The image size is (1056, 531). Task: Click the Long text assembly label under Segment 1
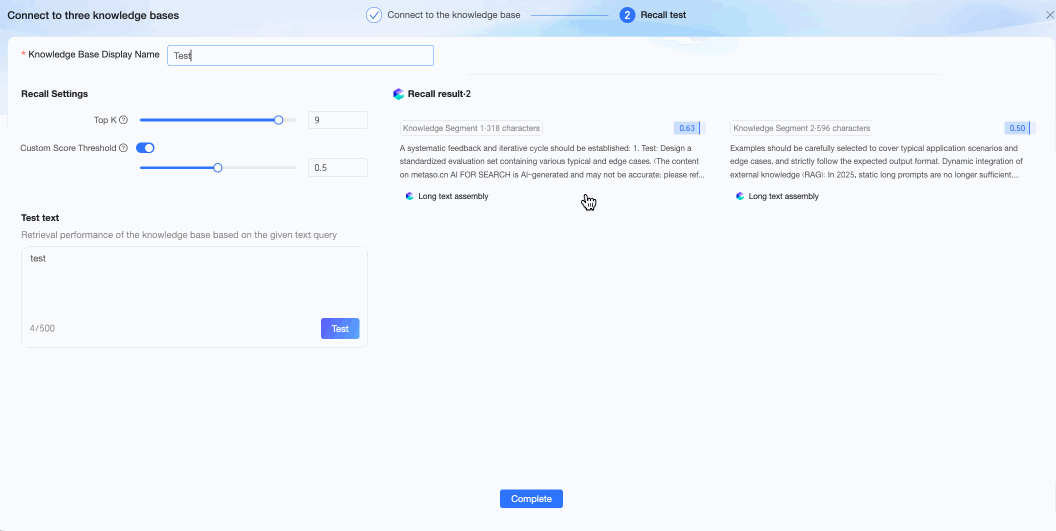[x=453, y=196]
